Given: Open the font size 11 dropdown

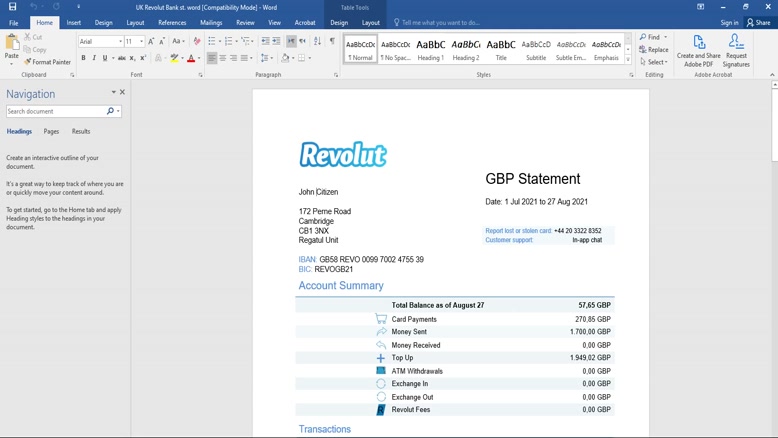Looking at the screenshot, I should click(141, 42).
